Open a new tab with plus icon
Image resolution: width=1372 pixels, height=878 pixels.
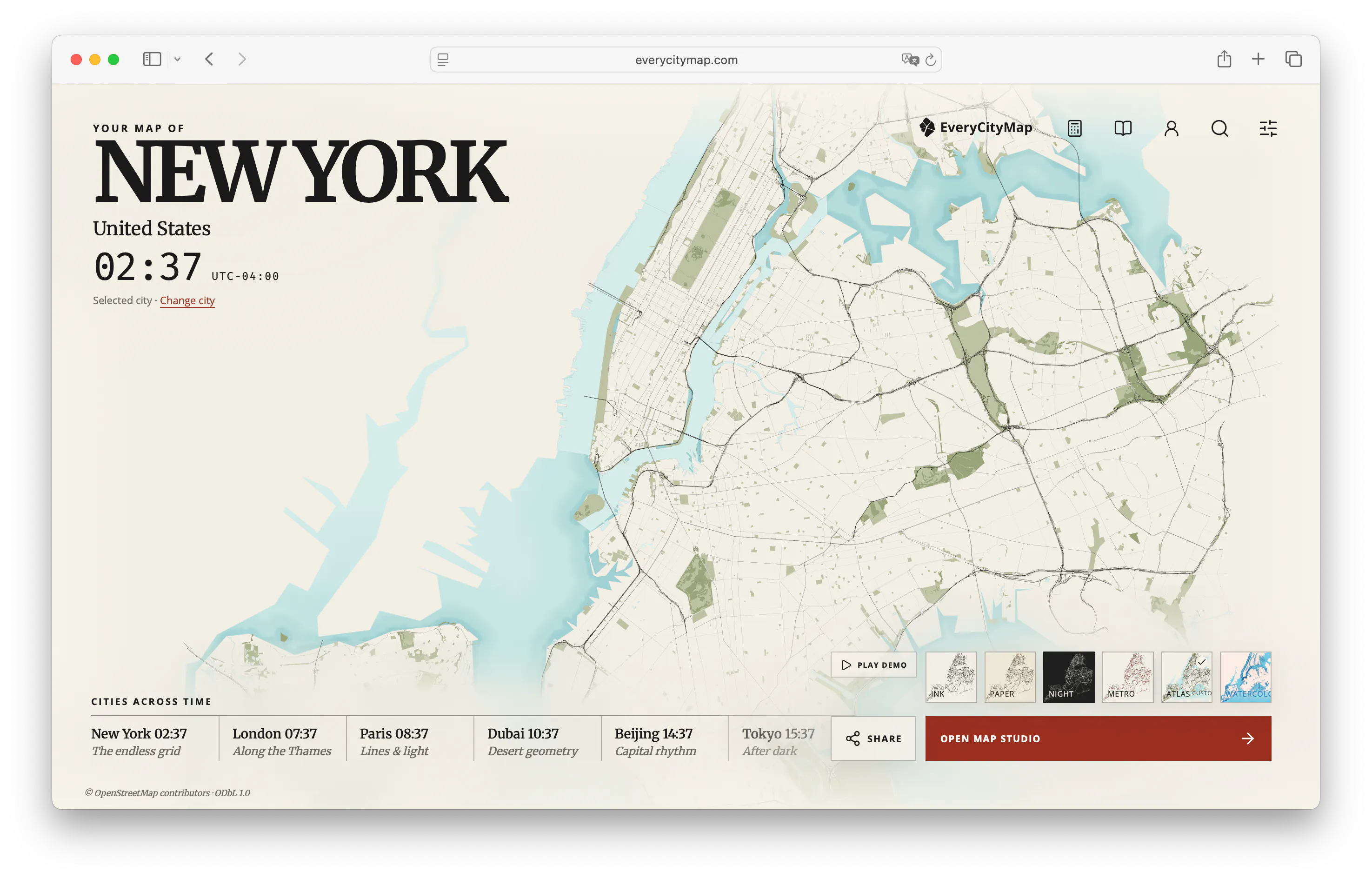[x=1258, y=59]
